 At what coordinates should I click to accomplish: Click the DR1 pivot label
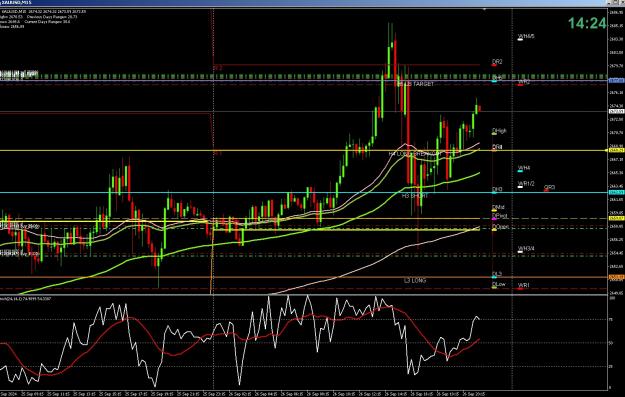click(497, 147)
